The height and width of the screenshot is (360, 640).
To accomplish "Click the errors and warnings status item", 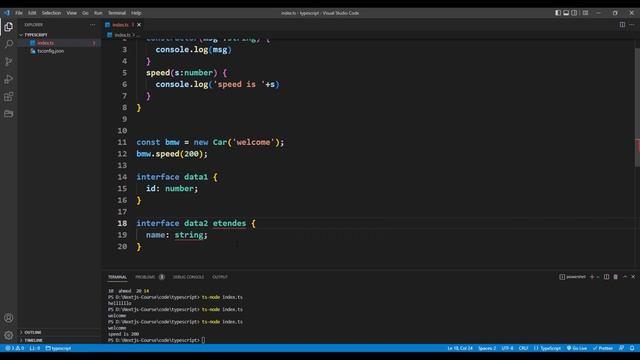I will coord(15,348).
